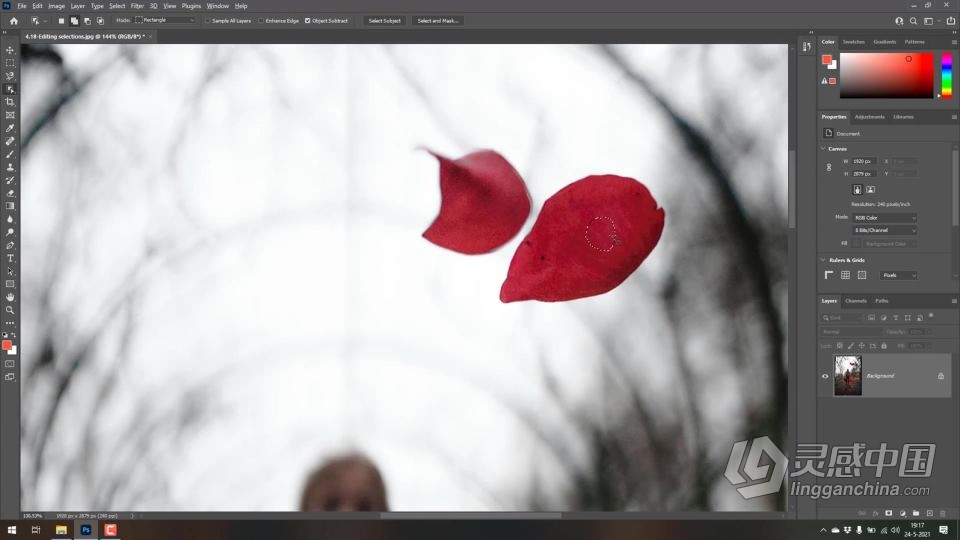Enable Enhance Edge checkbox

(x=261, y=21)
